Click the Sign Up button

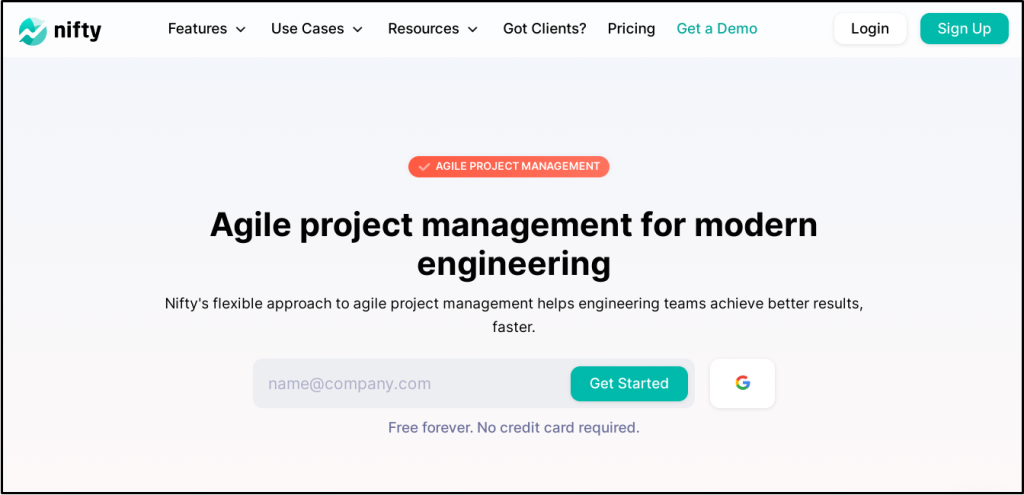[x=964, y=29]
